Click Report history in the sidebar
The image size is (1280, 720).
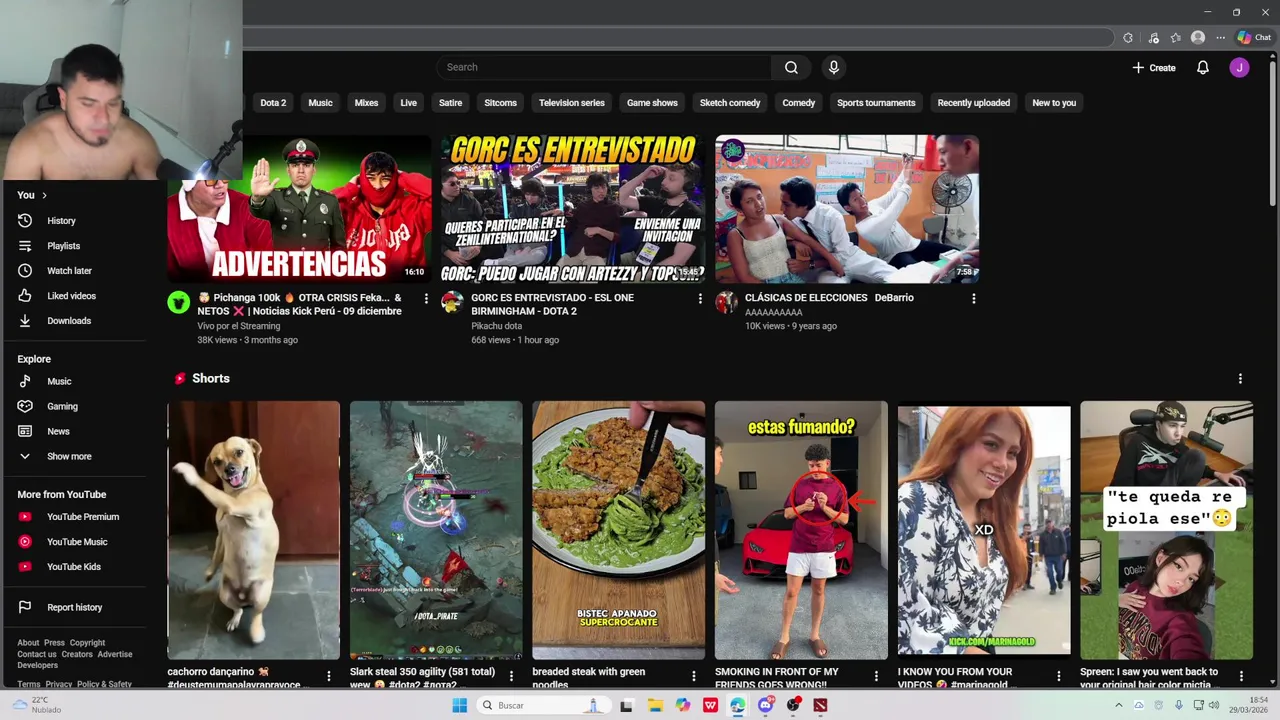point(75,607)
